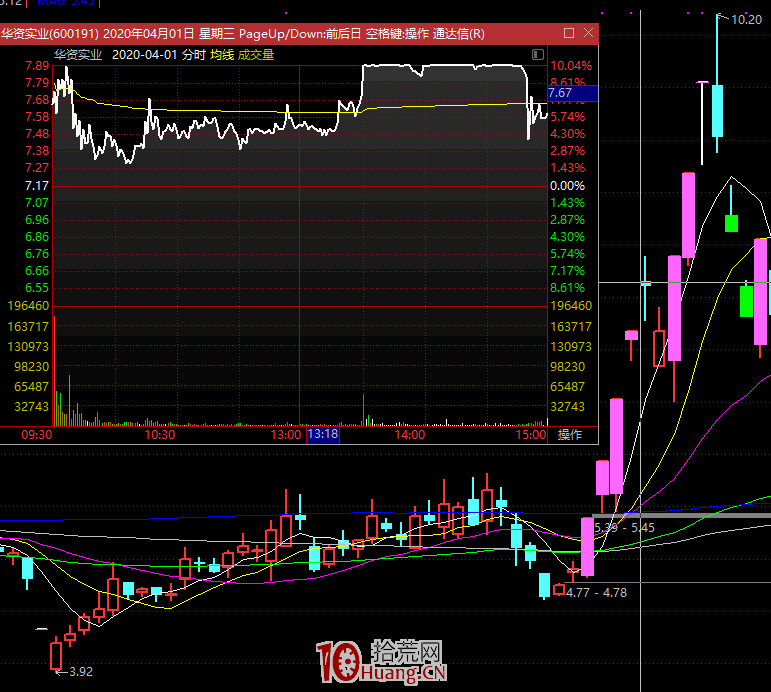Click the 6.96 green price axis label

pyautogui.click(x=37, y=220)
